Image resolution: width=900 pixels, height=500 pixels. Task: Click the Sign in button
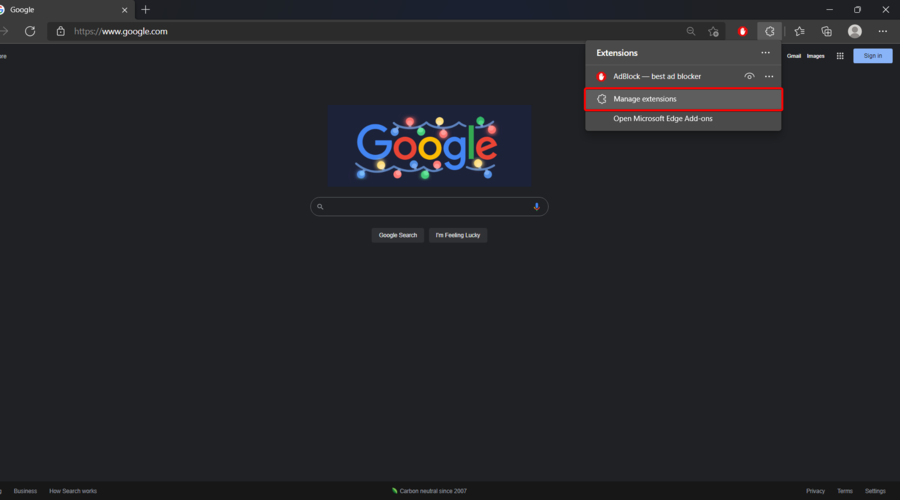[x=872, y=56]
